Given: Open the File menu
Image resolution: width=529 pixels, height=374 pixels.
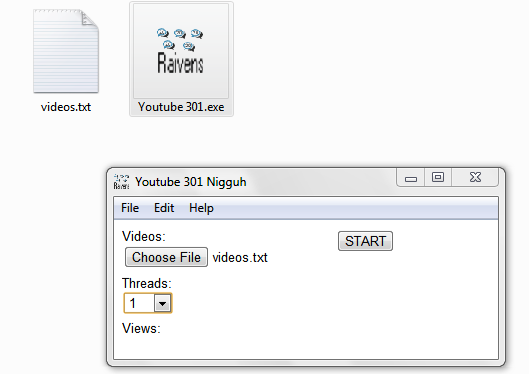Looking at the screenshot, I should (x=130, y=208).
